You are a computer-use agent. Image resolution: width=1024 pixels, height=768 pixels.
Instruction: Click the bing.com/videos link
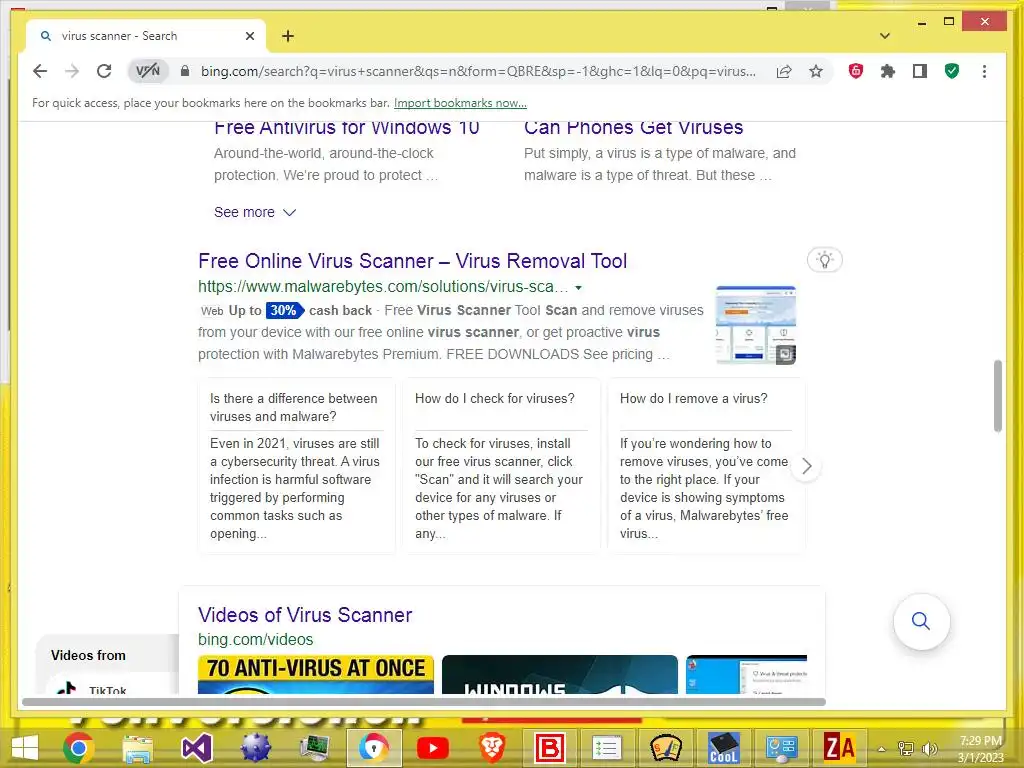click(x=255, y=639)
